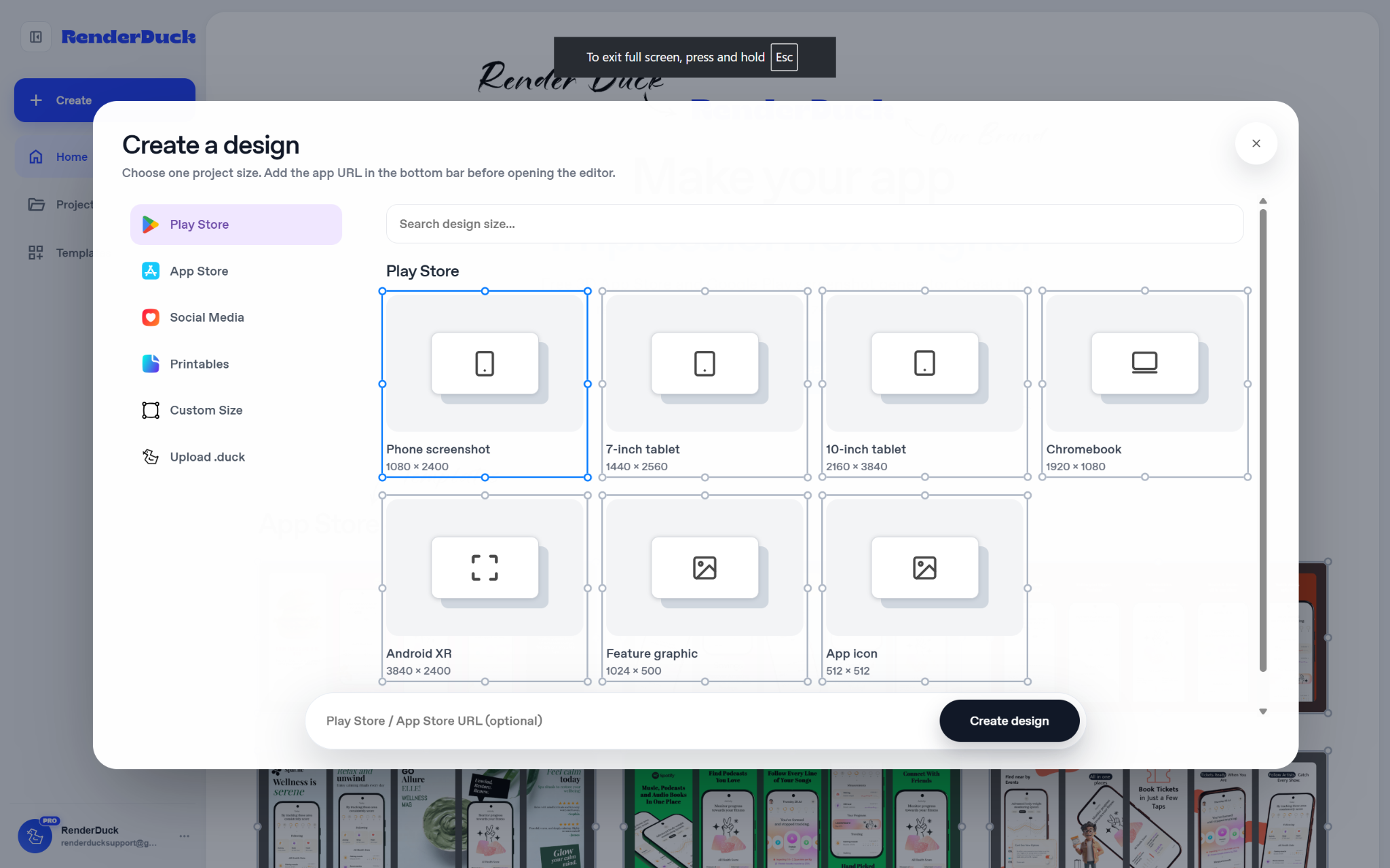Click the Create design button

click(1009, 721)
